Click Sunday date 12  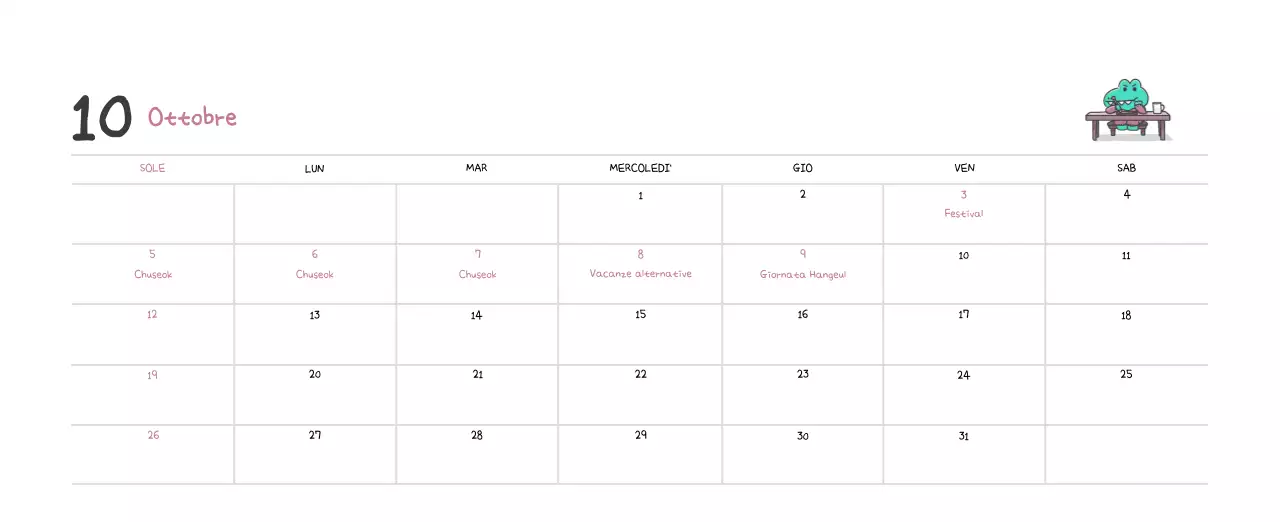[x=153, y=315]
